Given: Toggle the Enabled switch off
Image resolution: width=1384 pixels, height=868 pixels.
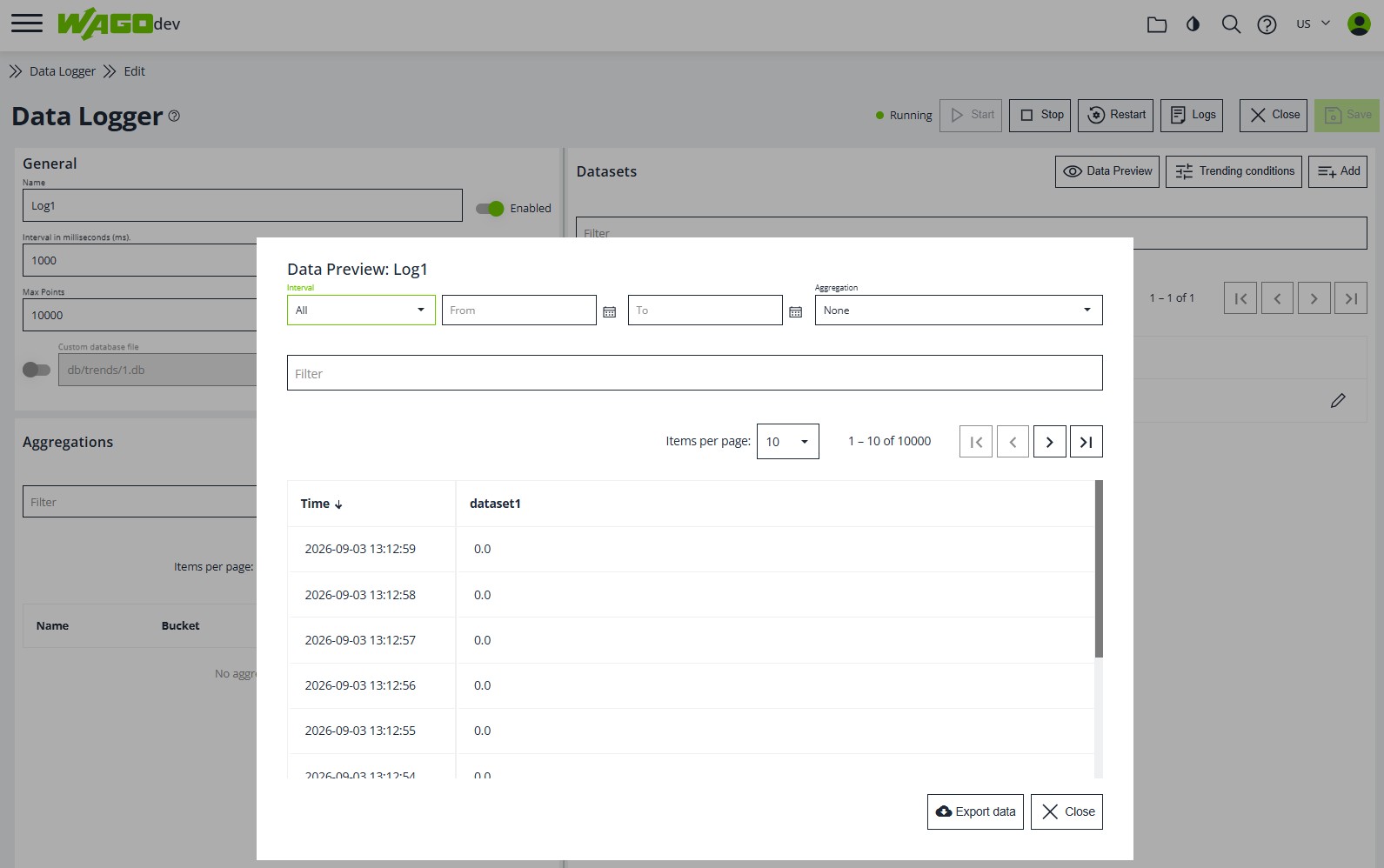Looking at the screenshot, I should click(x=490, y=209).
